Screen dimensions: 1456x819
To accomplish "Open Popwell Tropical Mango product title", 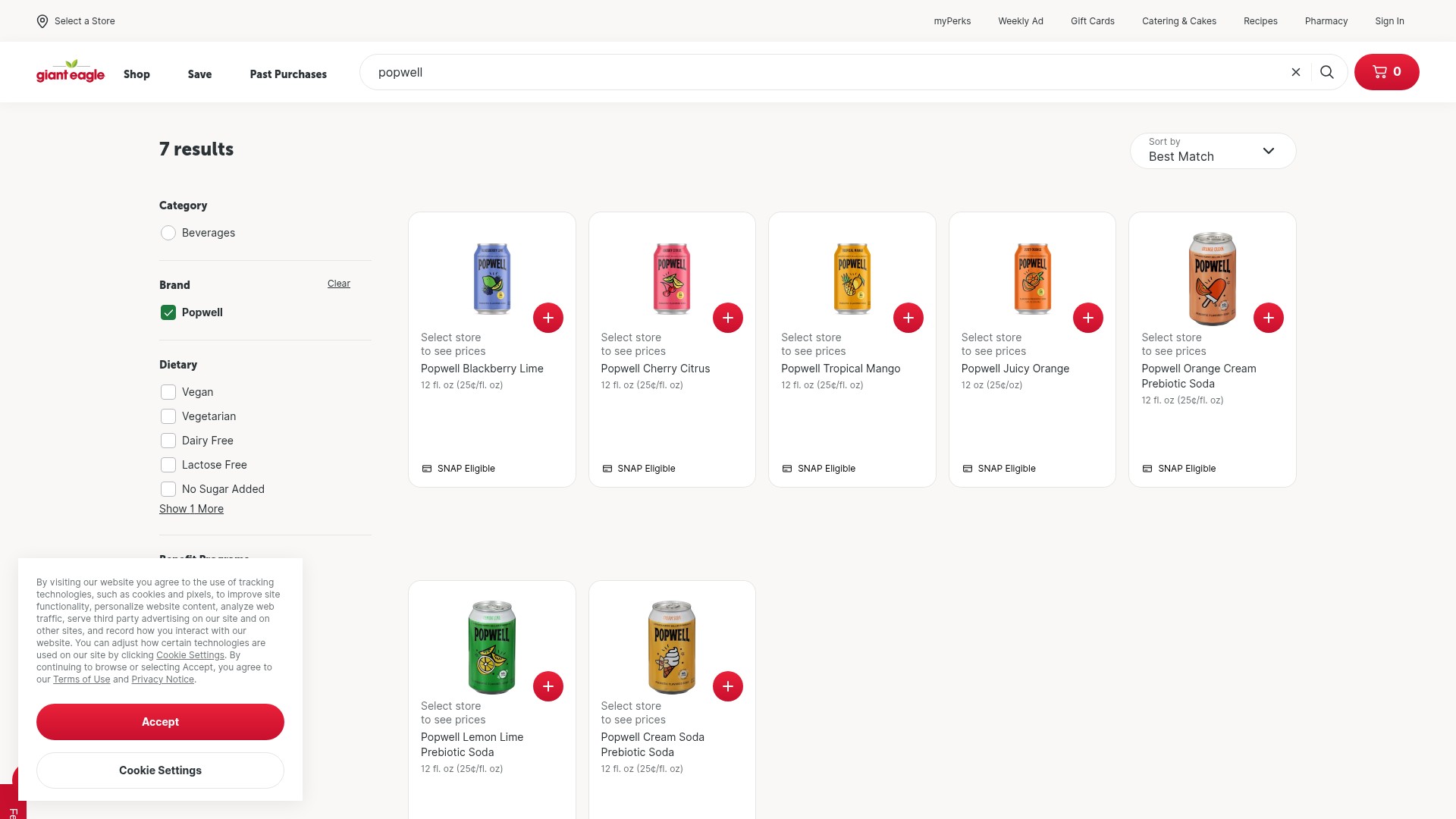I will [x=840, y=369].
